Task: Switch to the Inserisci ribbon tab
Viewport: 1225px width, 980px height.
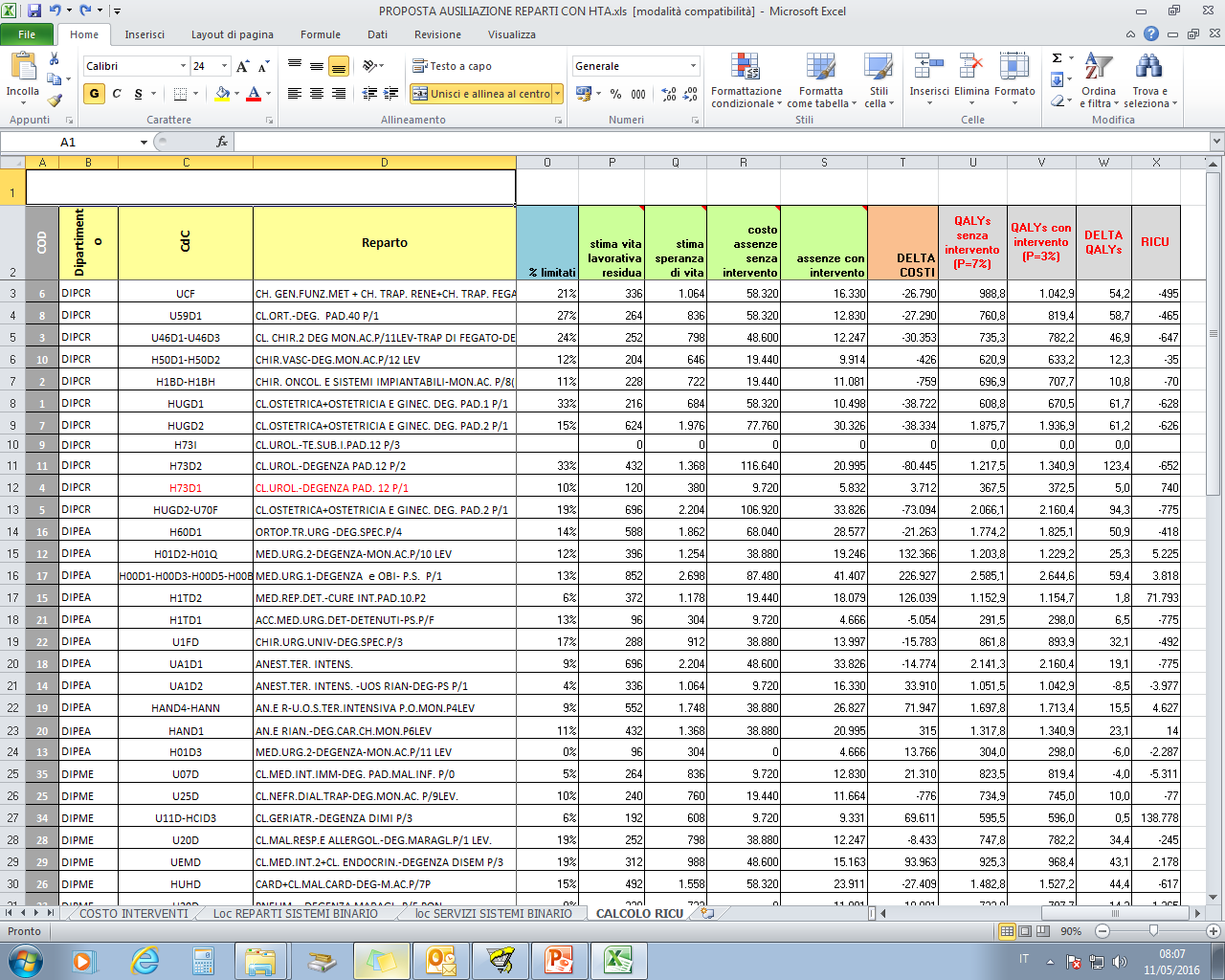Action: point(145,34)
